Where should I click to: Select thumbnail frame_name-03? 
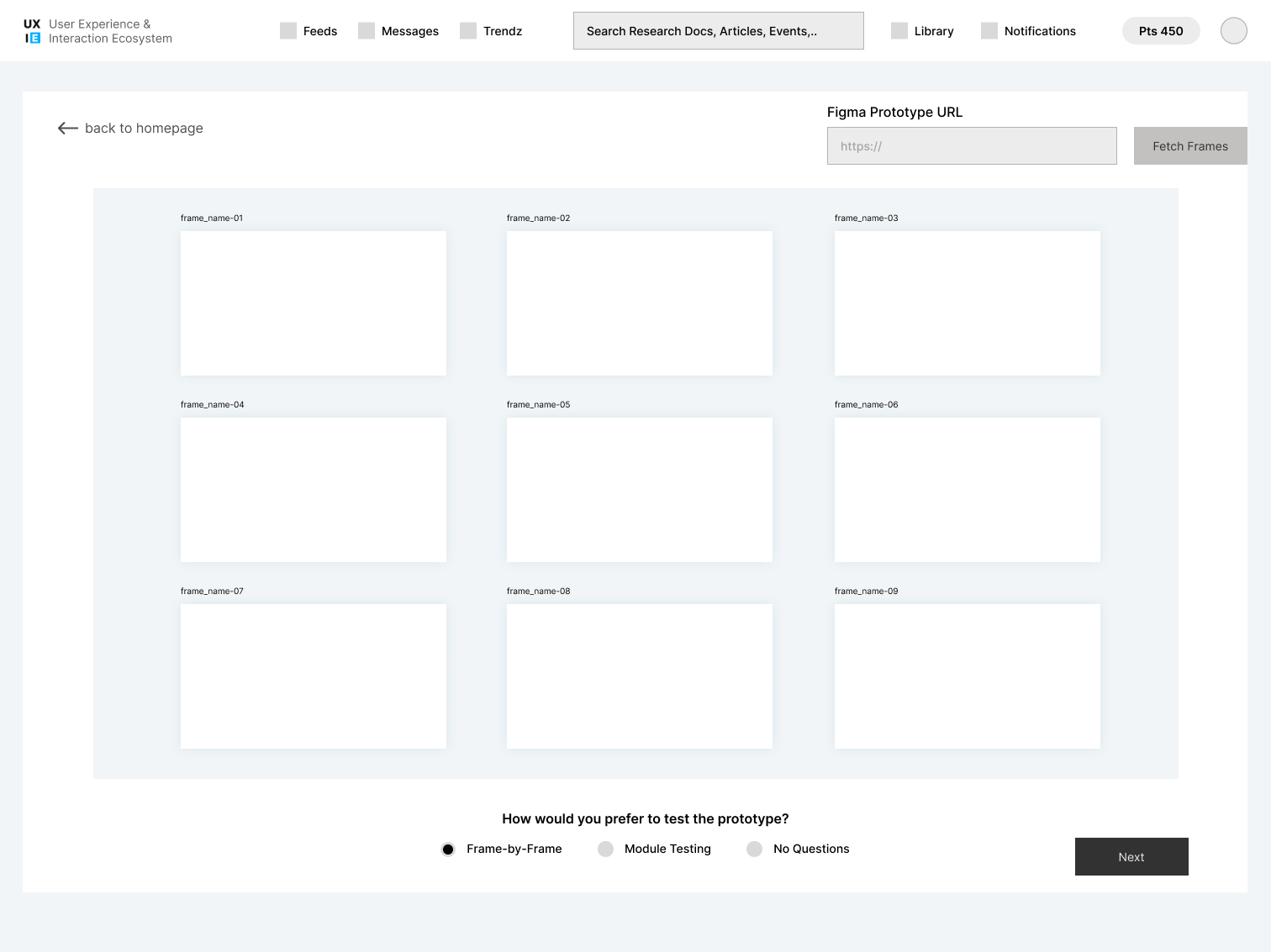pyautogui.click(x=968, y=303)
